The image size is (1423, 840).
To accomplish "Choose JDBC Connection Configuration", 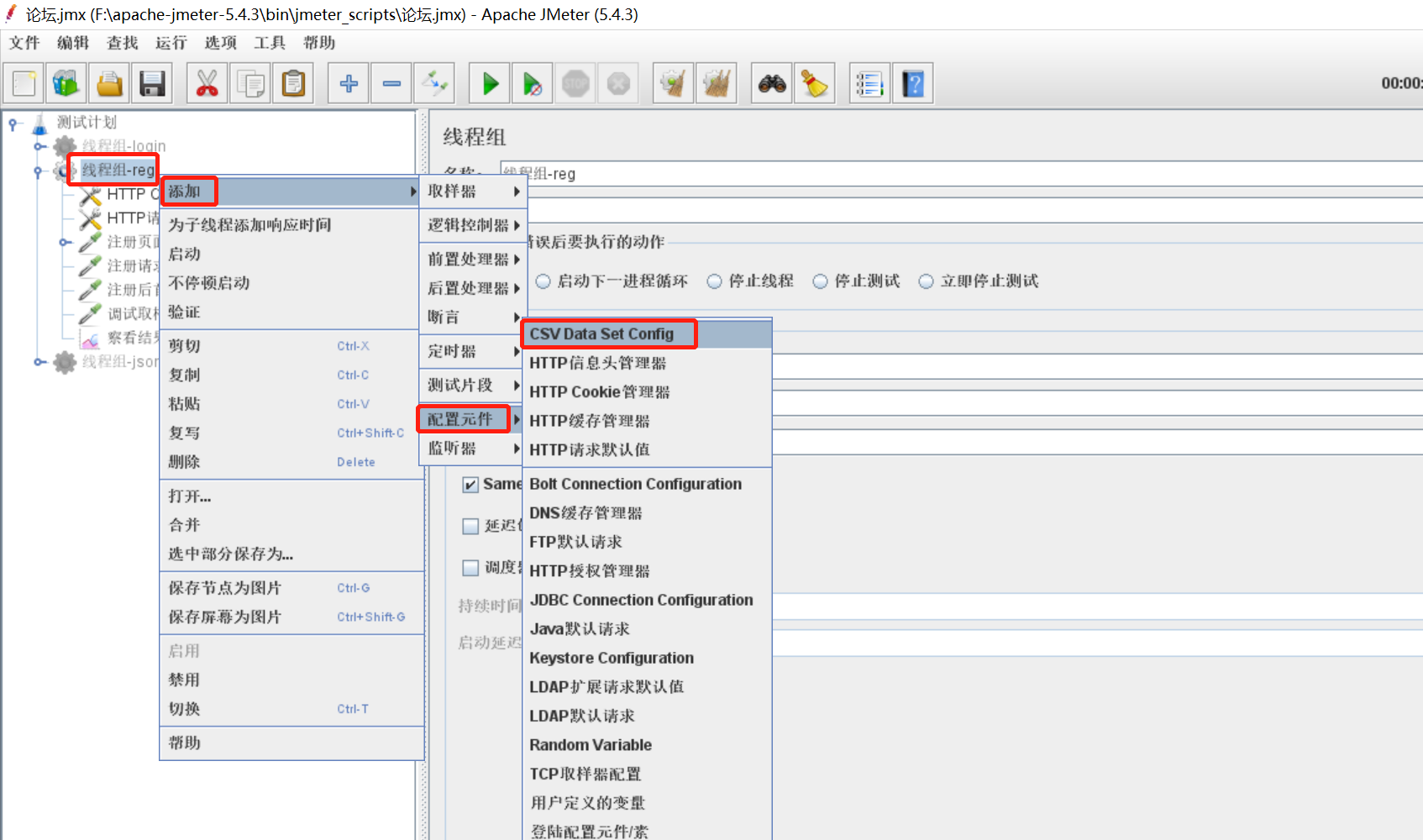I will tap(647, 601).
